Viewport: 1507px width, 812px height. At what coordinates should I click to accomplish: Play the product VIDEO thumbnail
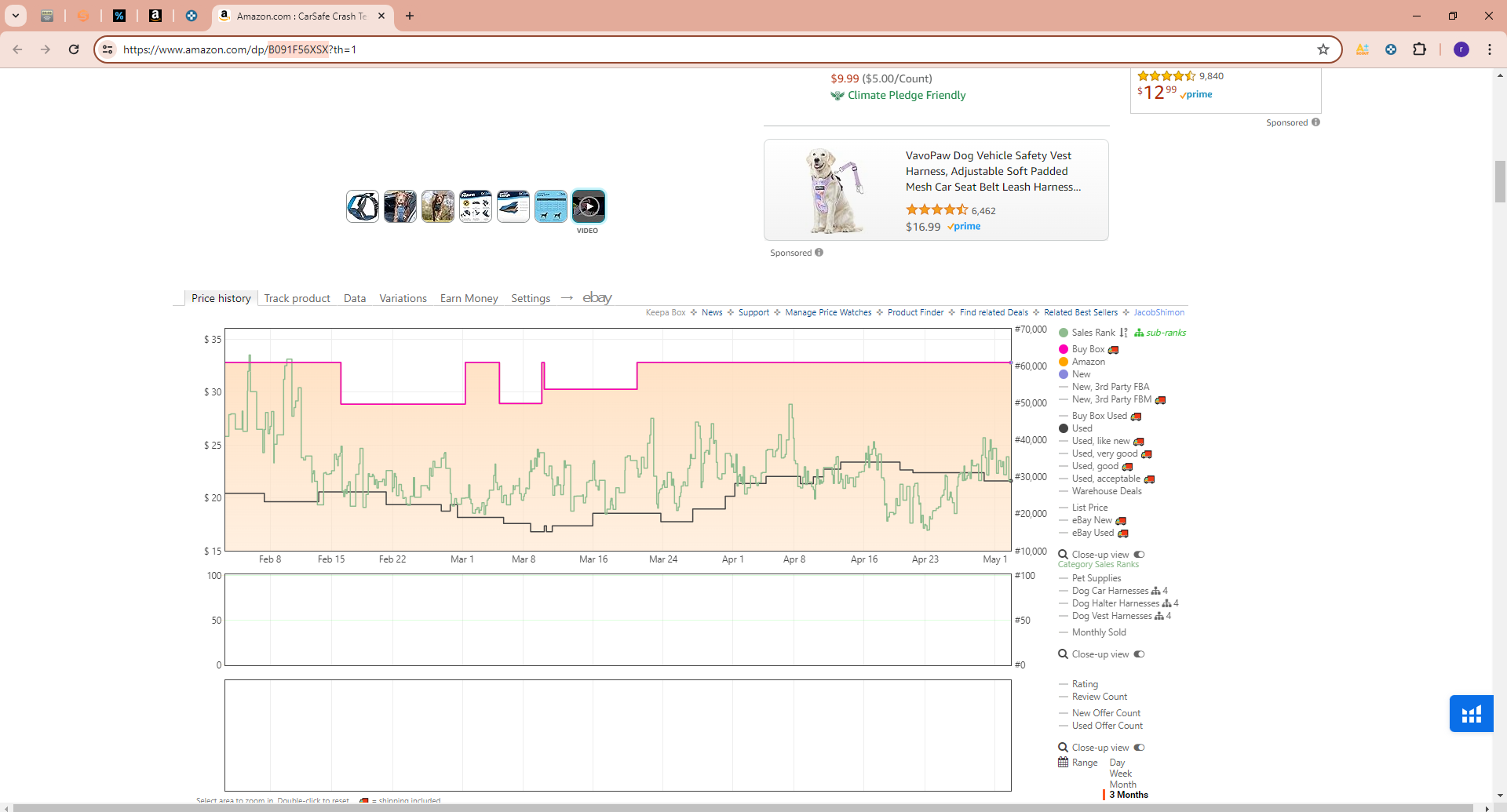pos(589,206)
